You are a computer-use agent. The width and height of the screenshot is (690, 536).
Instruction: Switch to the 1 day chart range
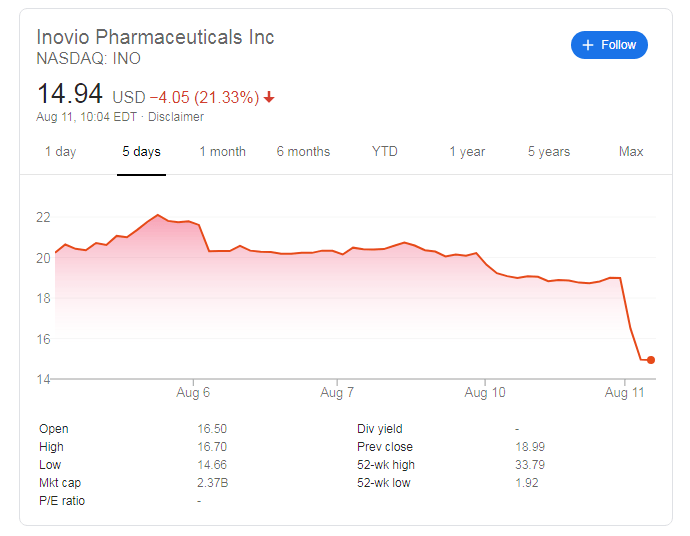coord(61,151)
